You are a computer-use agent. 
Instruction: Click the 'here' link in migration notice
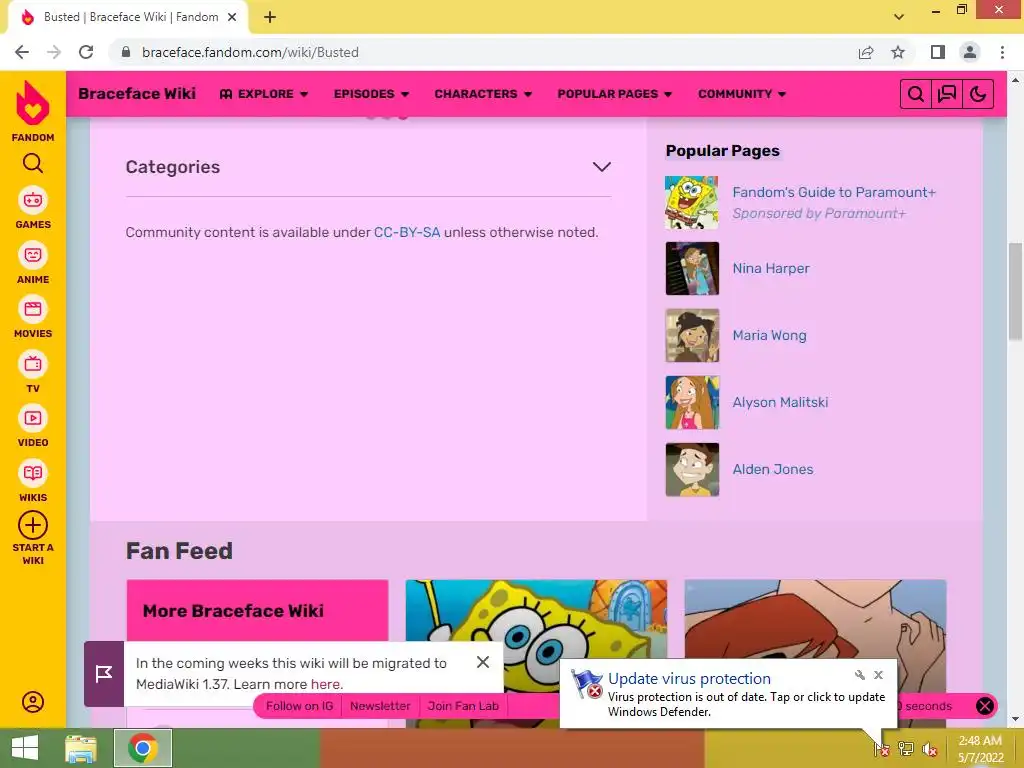325,684
